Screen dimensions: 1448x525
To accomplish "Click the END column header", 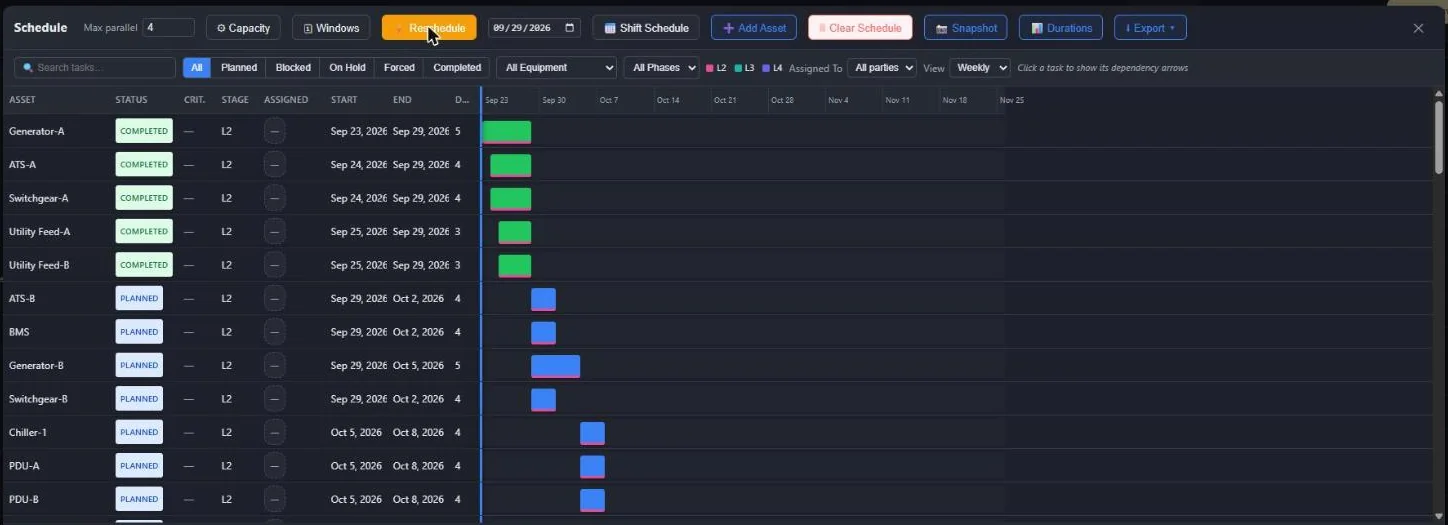I will pos(402,100).
